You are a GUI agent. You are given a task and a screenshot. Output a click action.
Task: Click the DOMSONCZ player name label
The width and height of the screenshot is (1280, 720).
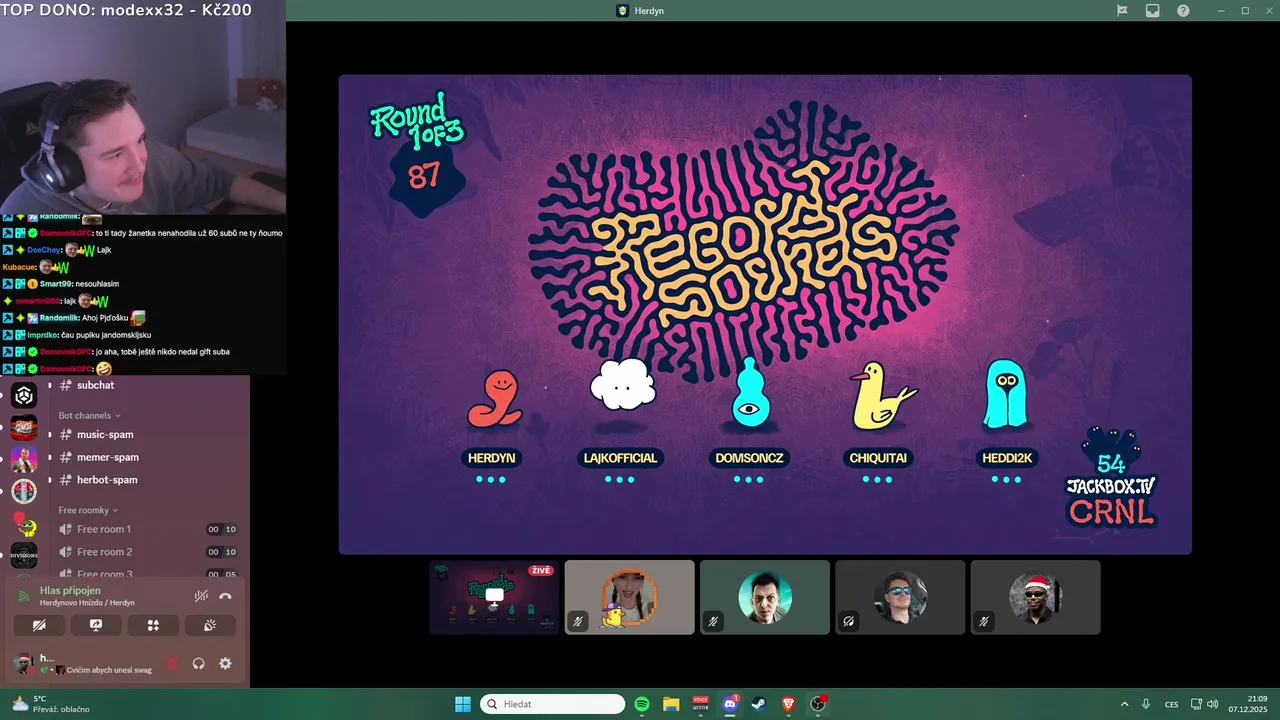pyautogui.click(x=749, y=458)
